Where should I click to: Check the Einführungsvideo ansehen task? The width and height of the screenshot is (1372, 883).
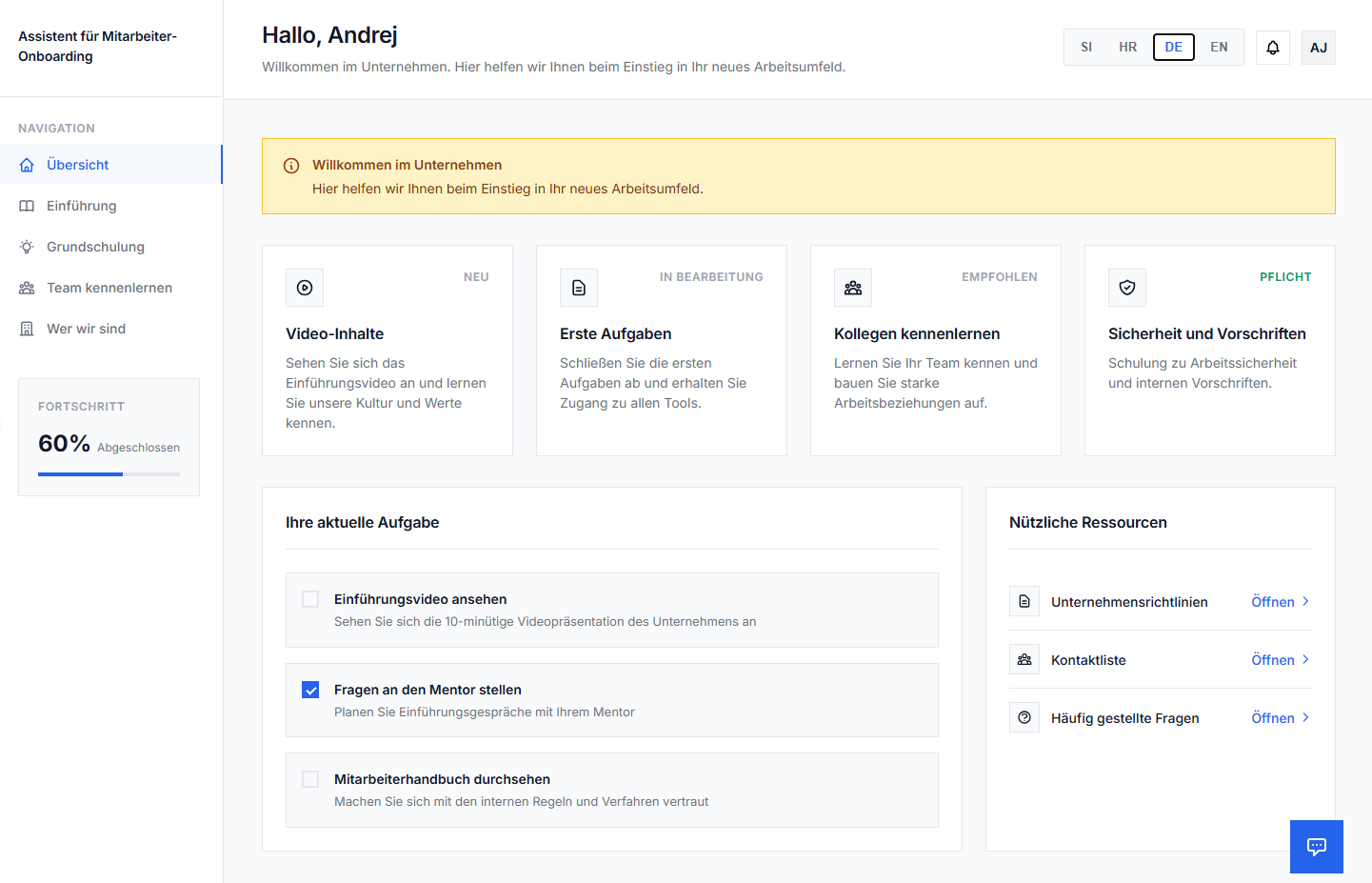pyautogui.click(x=309, y=598)
